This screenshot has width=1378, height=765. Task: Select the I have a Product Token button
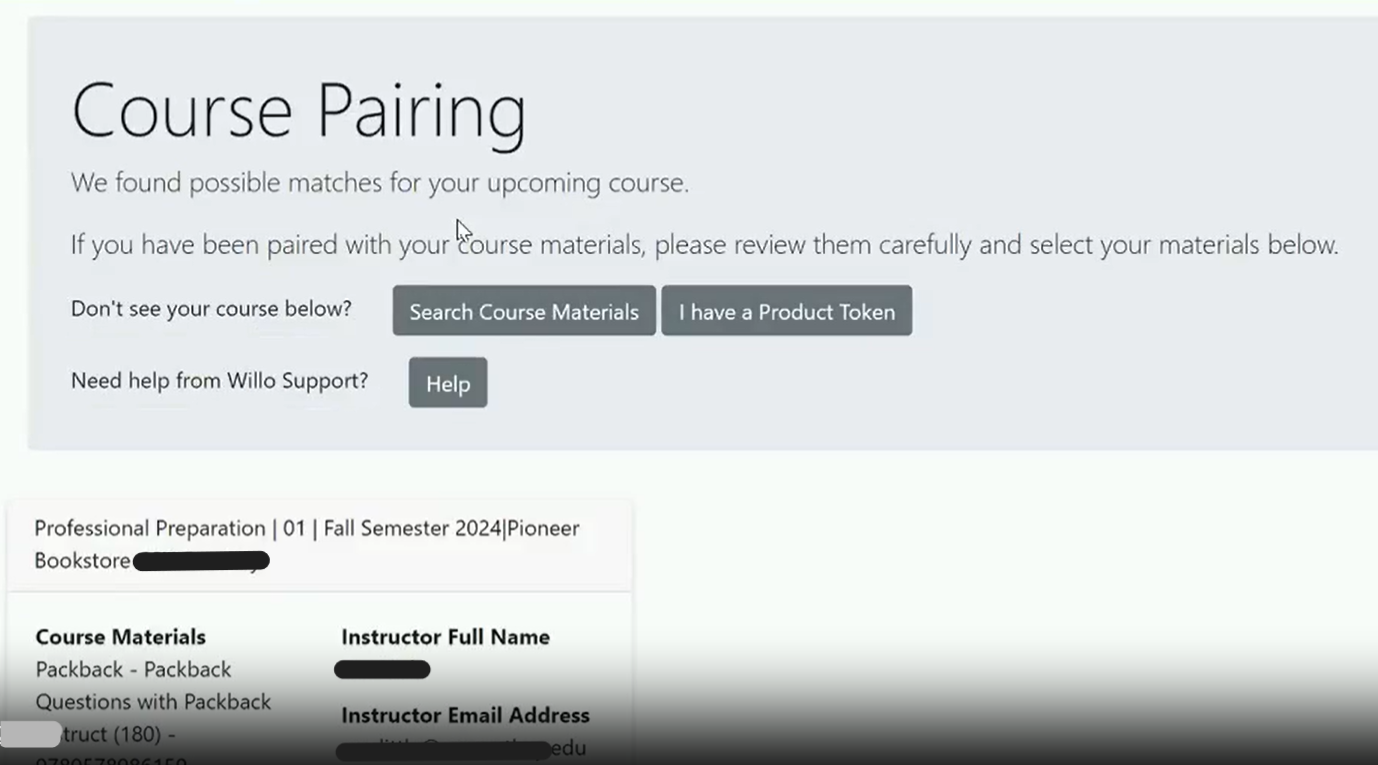click(x=787, y=311)
